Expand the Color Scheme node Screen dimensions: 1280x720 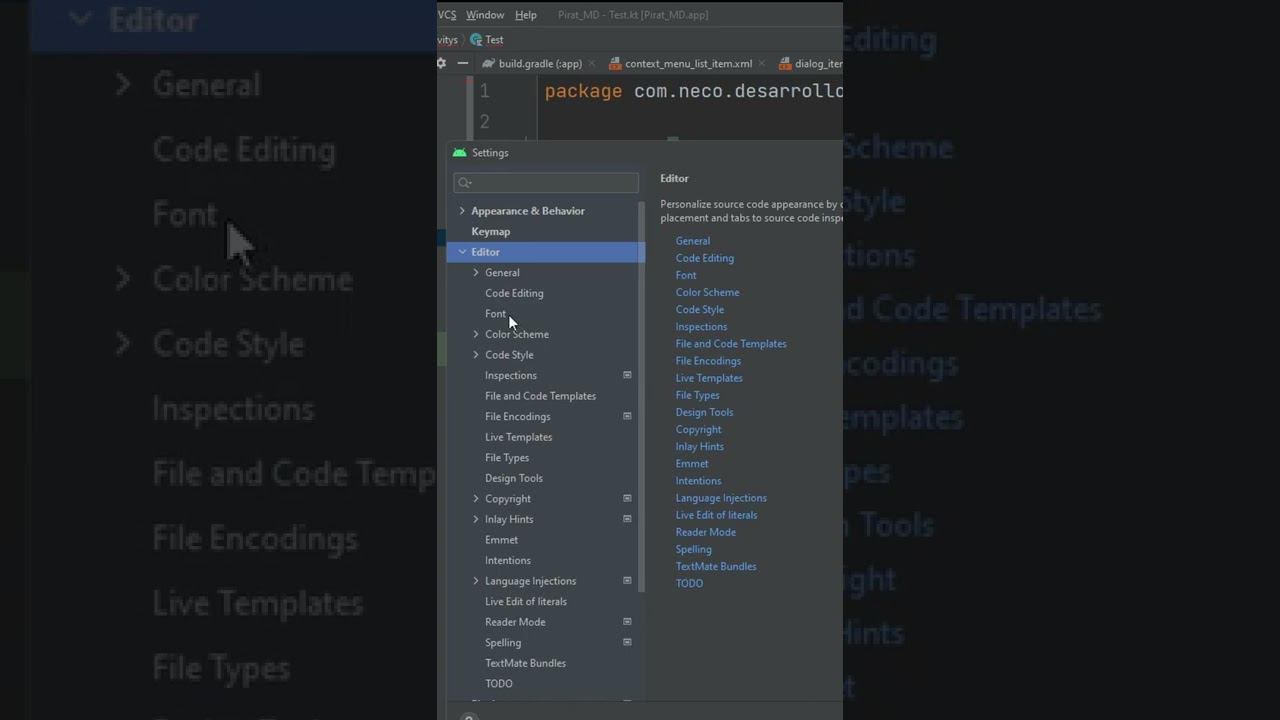coord(476,334)
